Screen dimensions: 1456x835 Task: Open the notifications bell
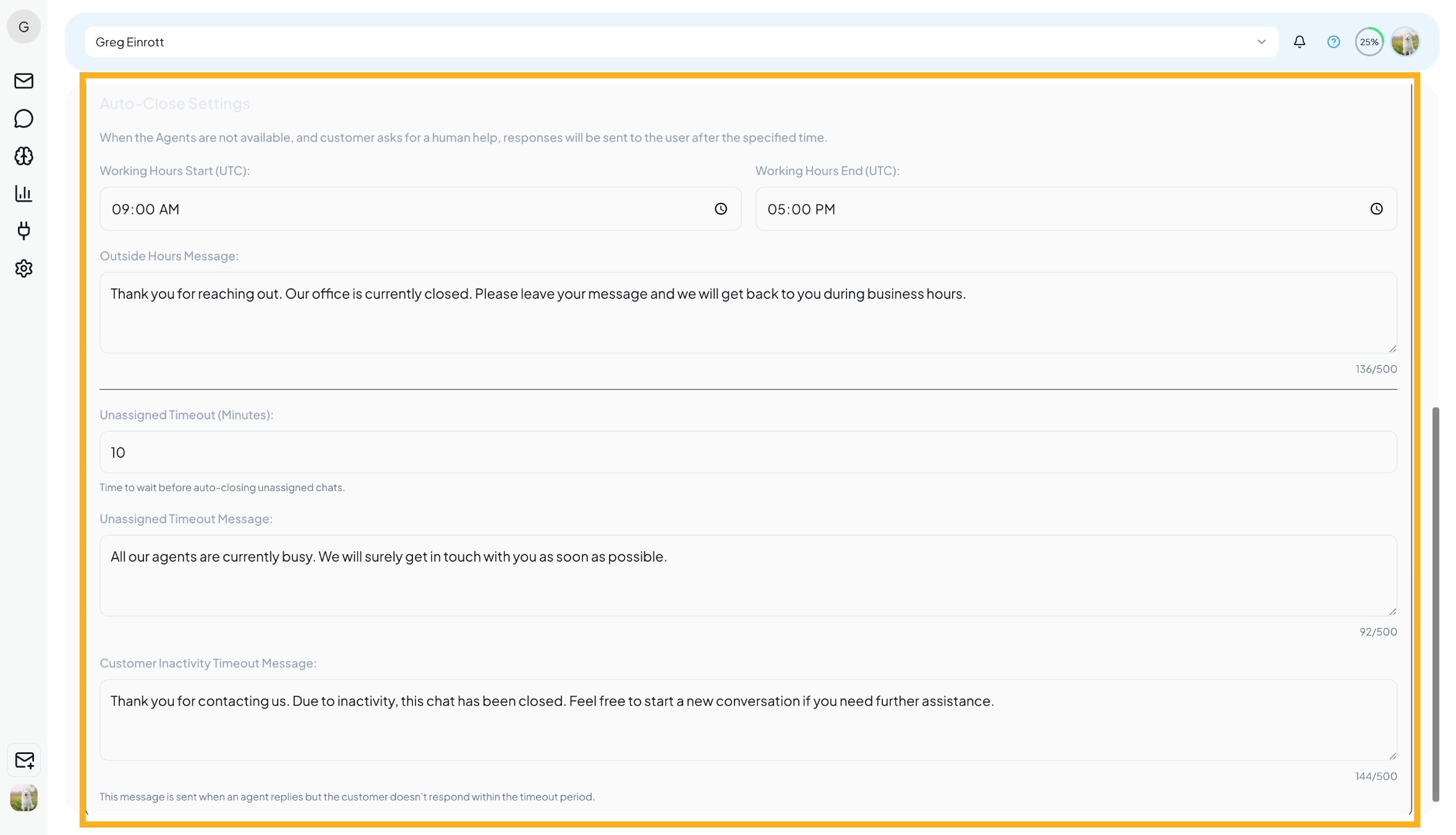tap(1299, 41)
